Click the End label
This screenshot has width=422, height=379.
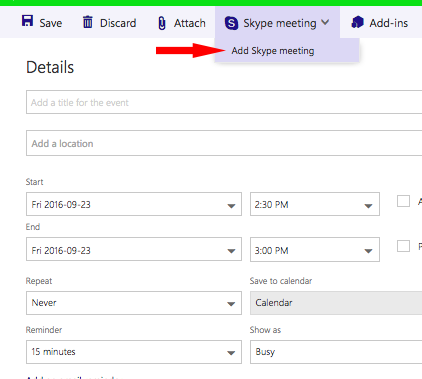tap(33, 227)
